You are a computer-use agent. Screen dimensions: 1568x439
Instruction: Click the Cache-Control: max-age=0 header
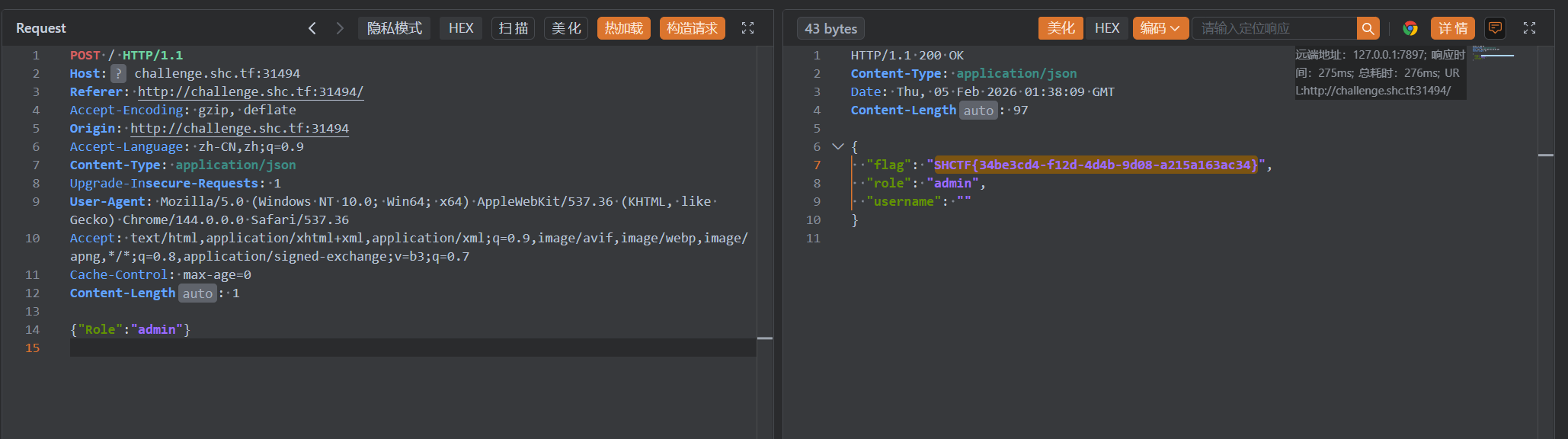tap(161, 274)
